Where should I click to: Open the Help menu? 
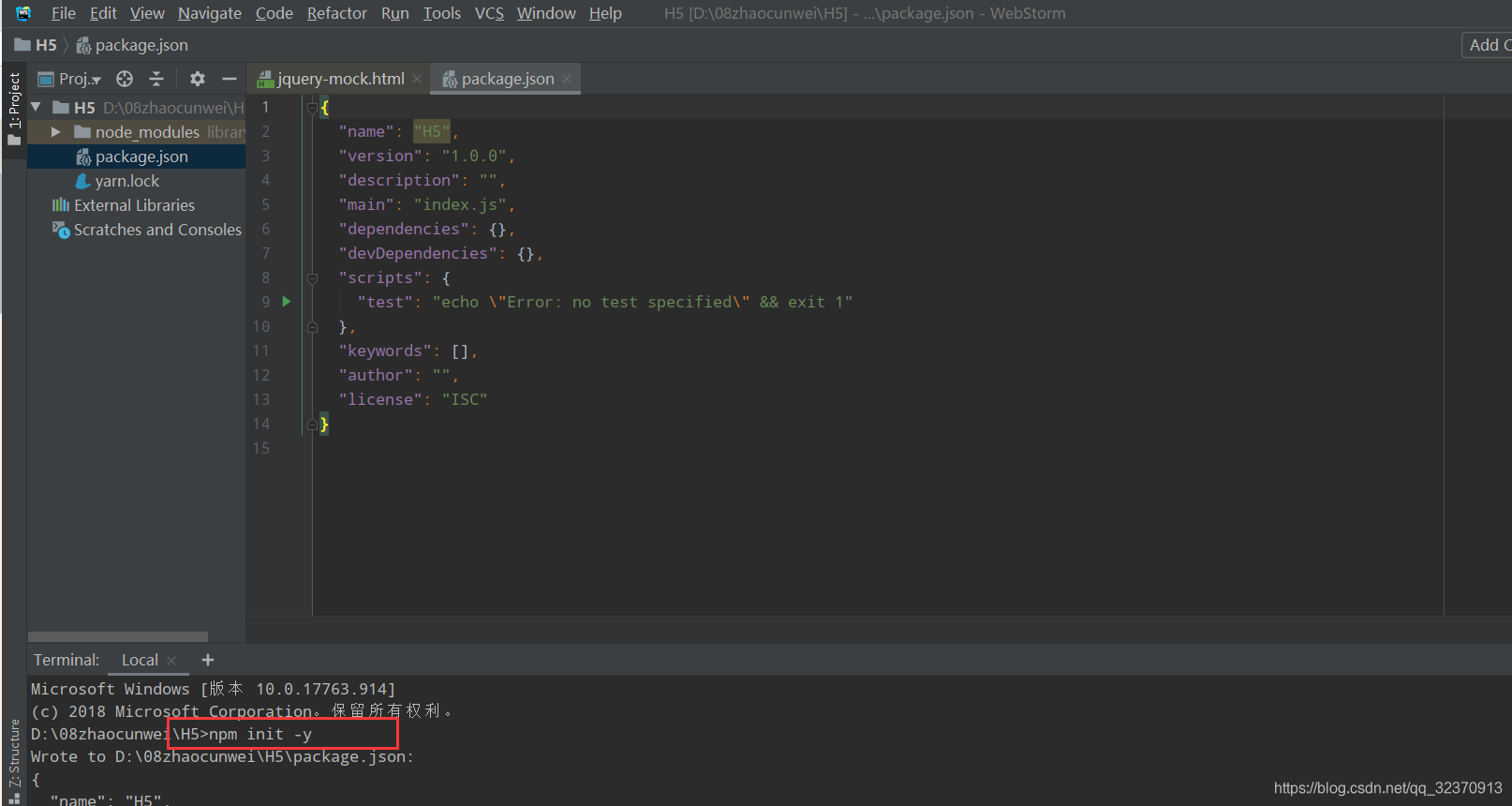click(605, 13)
